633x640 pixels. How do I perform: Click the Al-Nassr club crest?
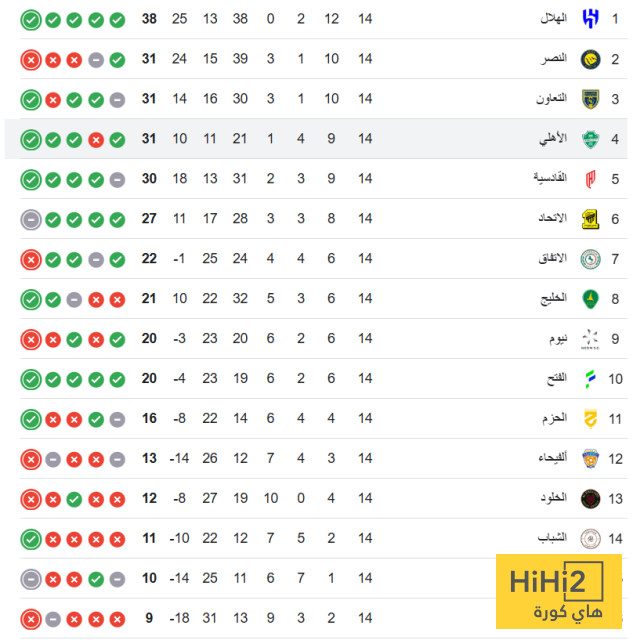[590, 59]
